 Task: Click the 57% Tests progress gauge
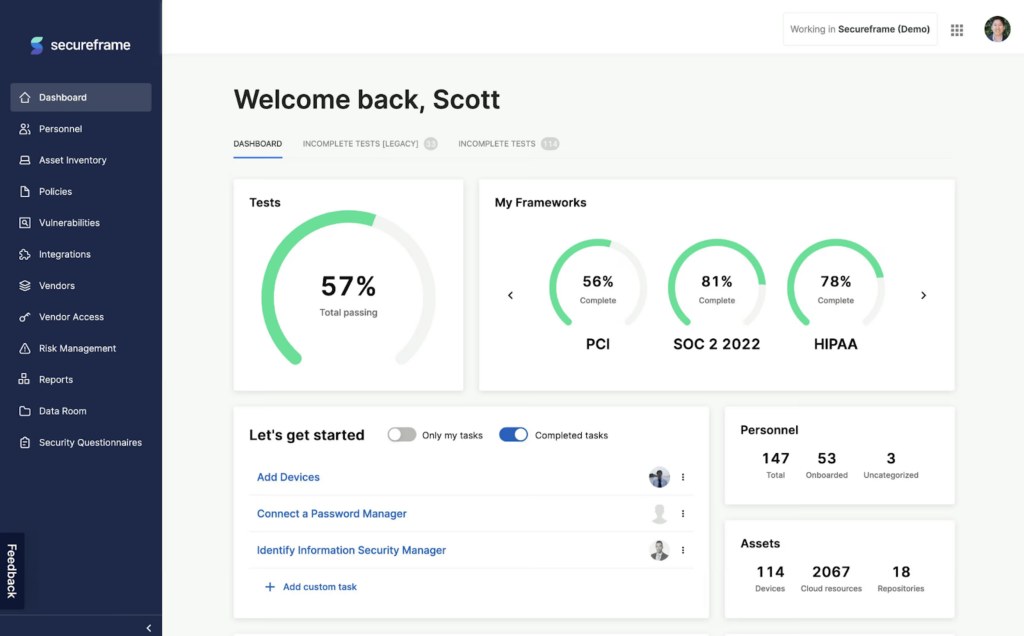[348, 290]
